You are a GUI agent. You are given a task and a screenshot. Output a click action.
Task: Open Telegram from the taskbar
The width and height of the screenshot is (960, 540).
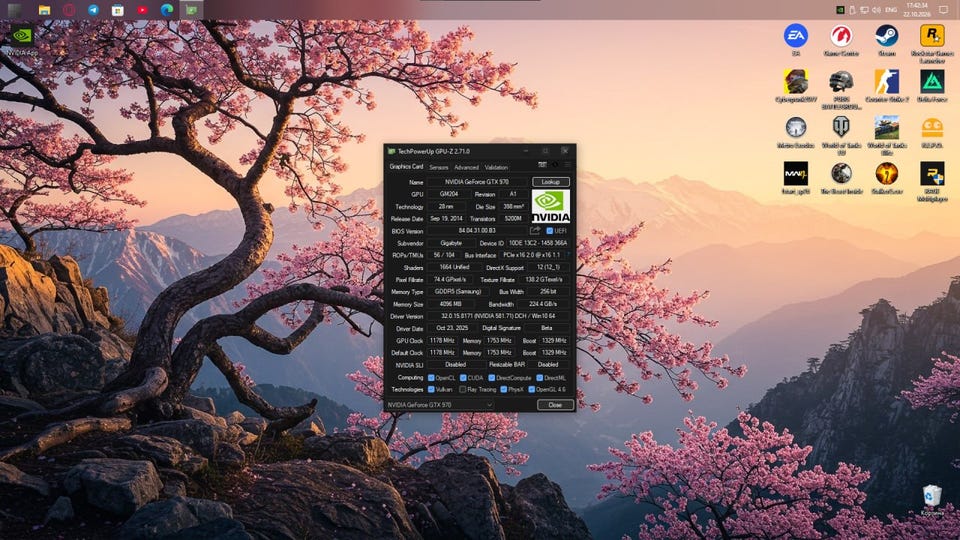(x=93, y=10)
